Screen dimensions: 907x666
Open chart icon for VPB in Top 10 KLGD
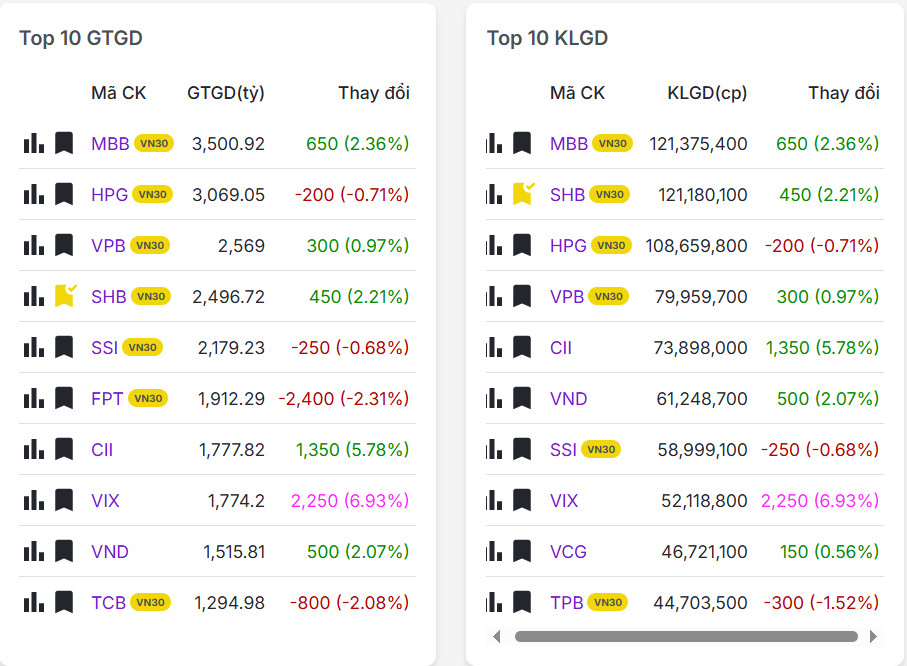[494, 296]
